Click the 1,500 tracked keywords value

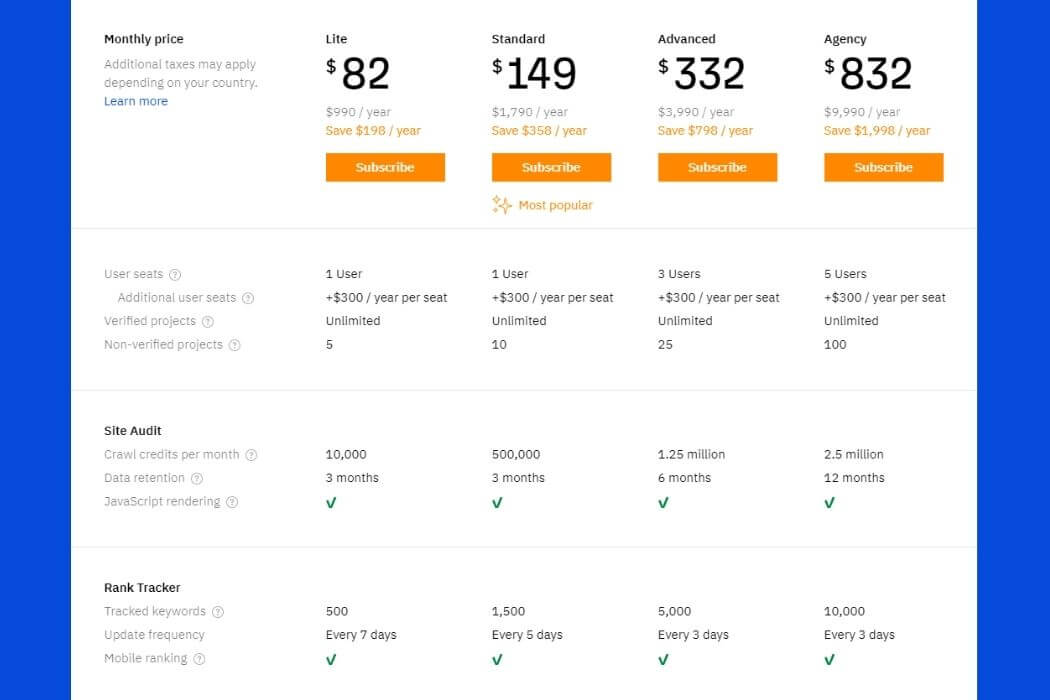tap(508, 612)
